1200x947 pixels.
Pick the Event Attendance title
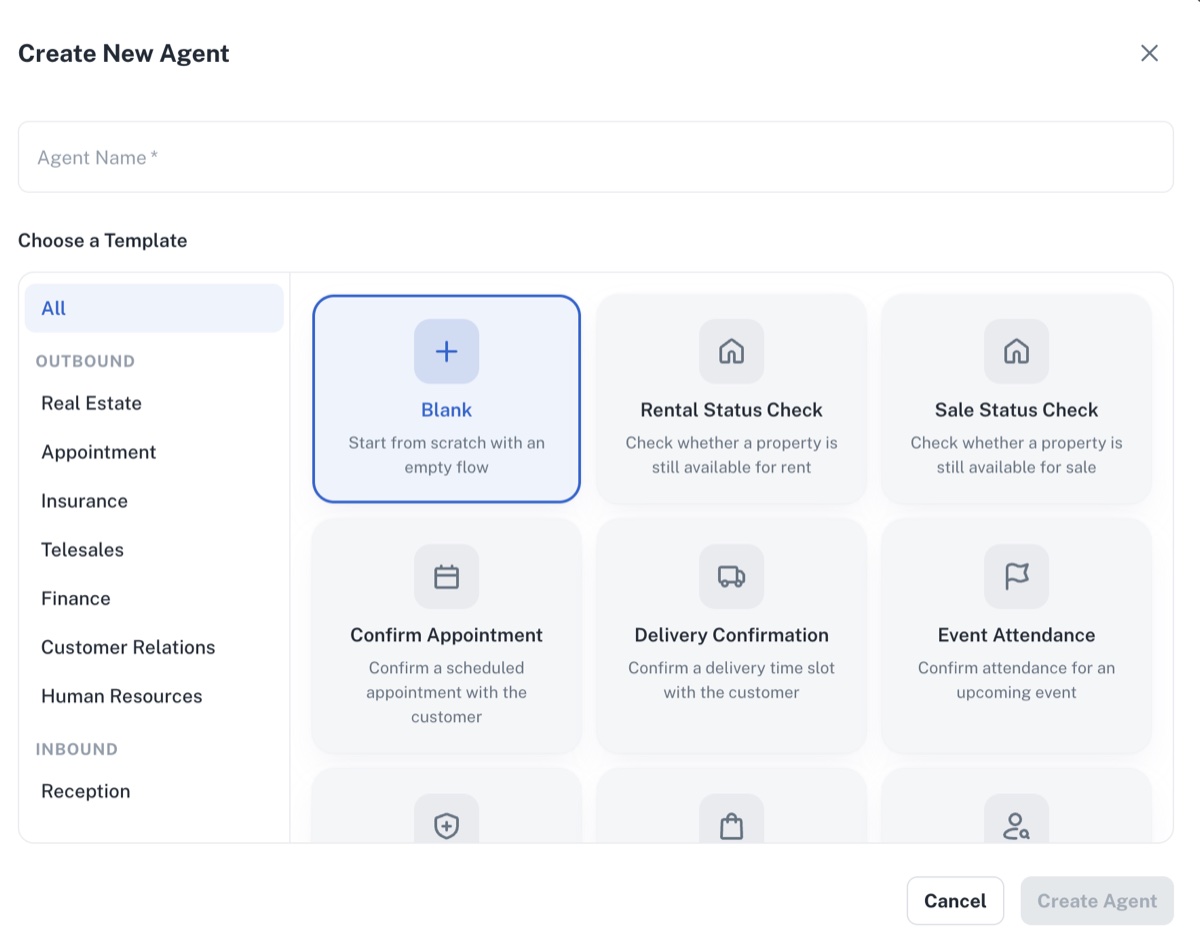pos(1016,635)
